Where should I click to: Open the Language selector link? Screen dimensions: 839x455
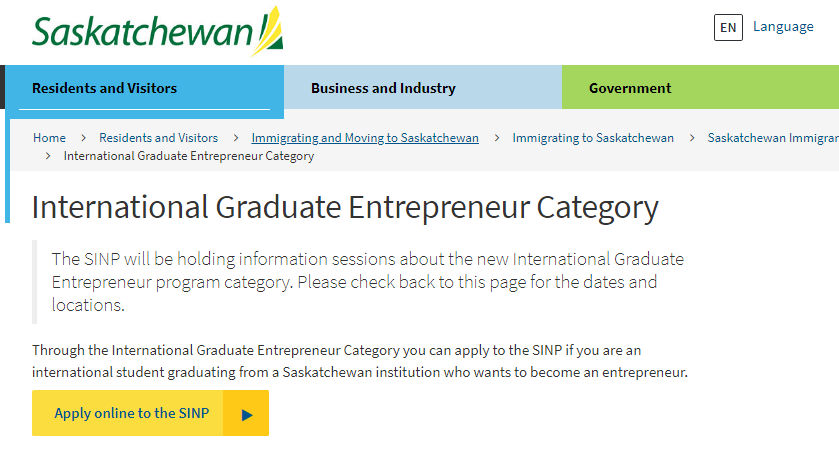(x=783, y=27)
